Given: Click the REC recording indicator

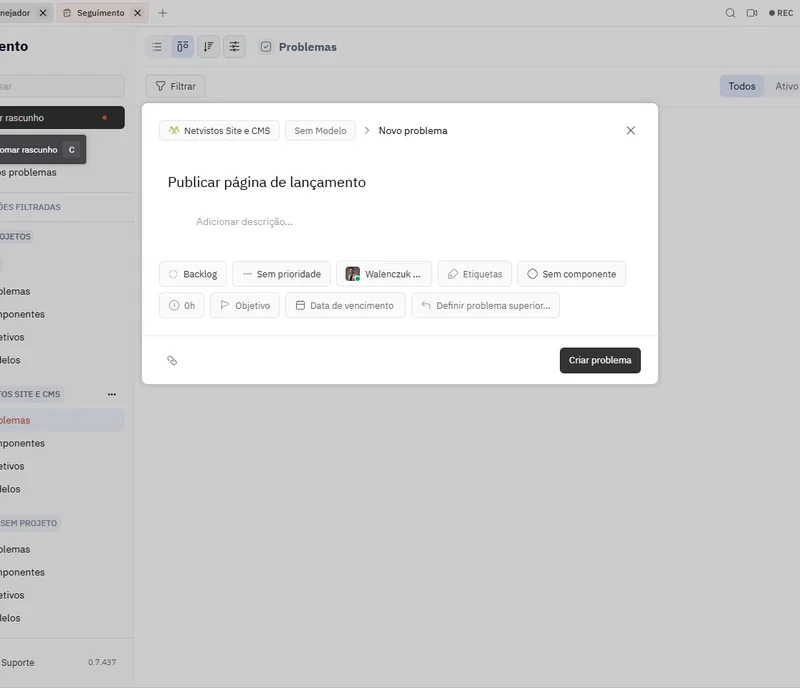Looking at the screenshot, I should (781, 13).
